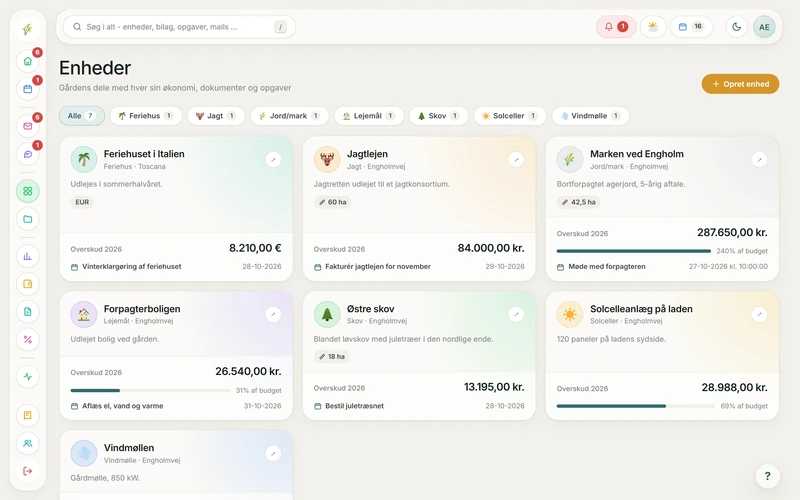This screenshot has height=500, width=800.
Task: Click the sun icon on Solcelleanlæg card
Action: [570, 314]
